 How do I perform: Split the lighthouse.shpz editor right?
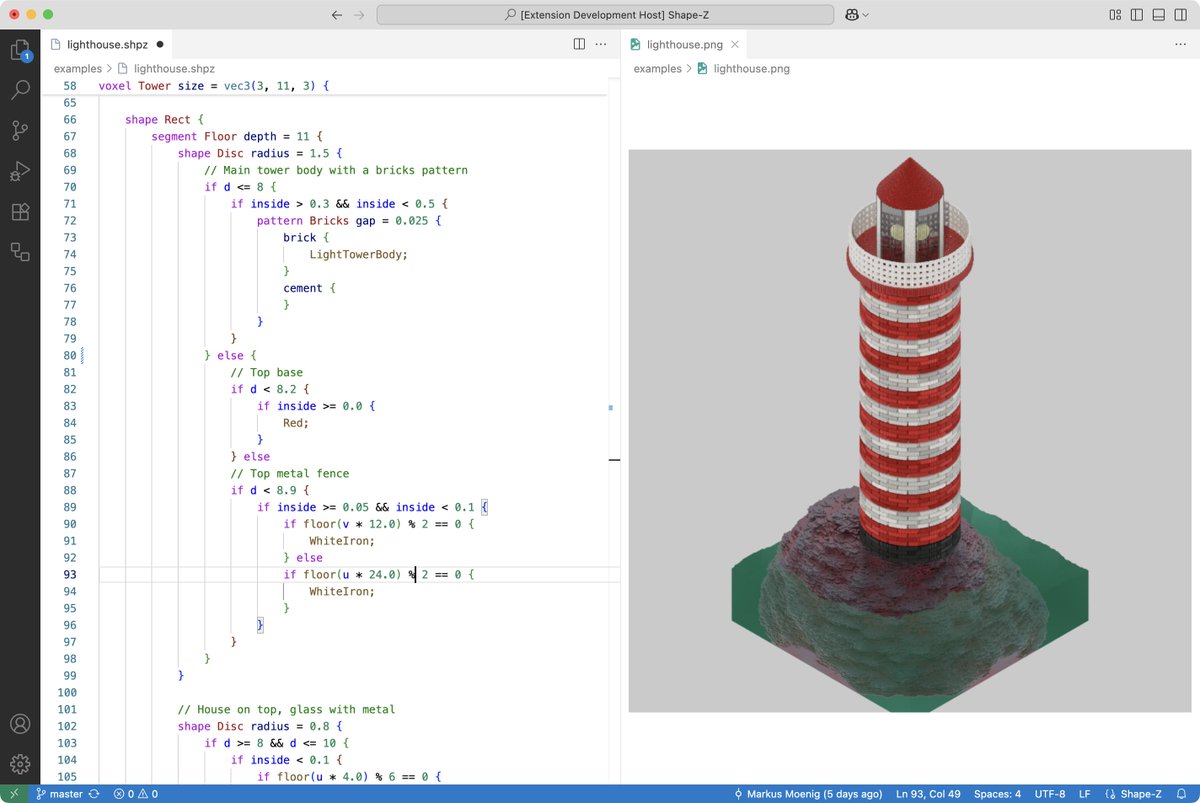click(x=579, y=44)
